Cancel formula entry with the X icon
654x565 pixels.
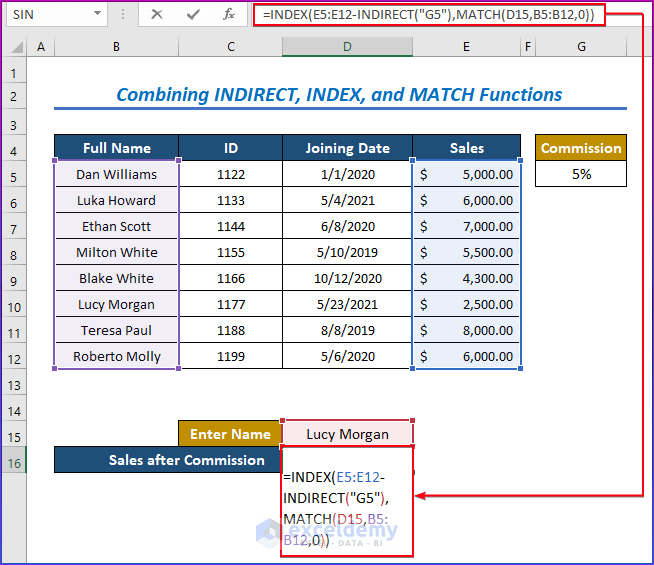click(156, 15)
